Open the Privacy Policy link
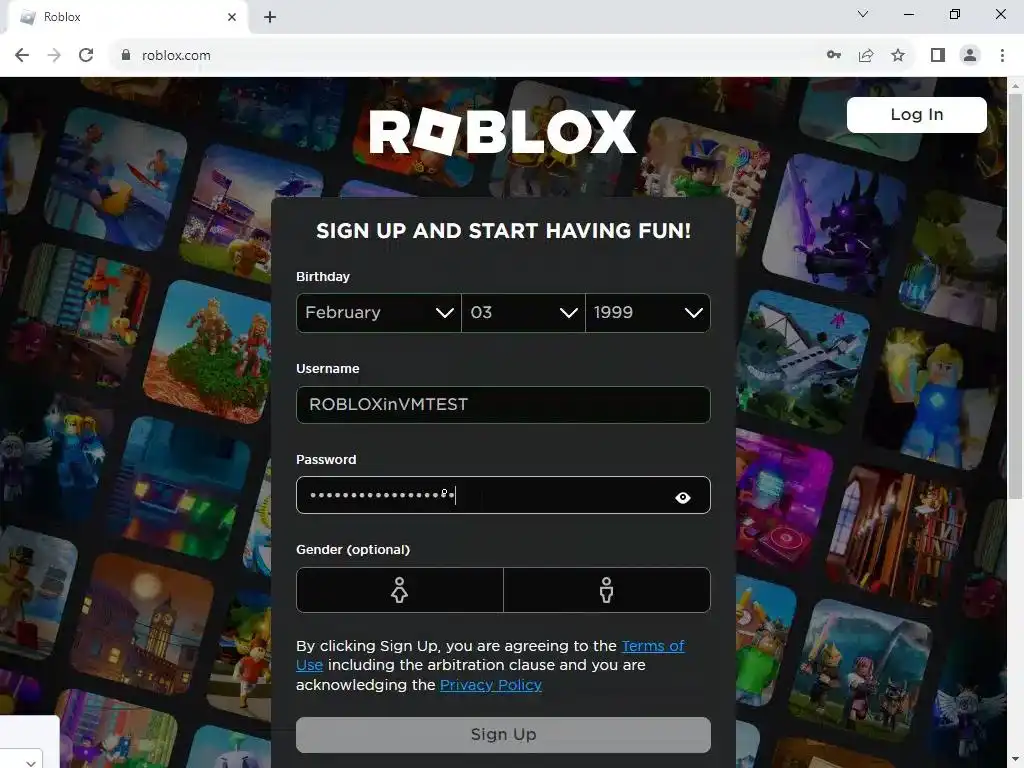This screenshot has height=768, width=1024. coord(490,685)
